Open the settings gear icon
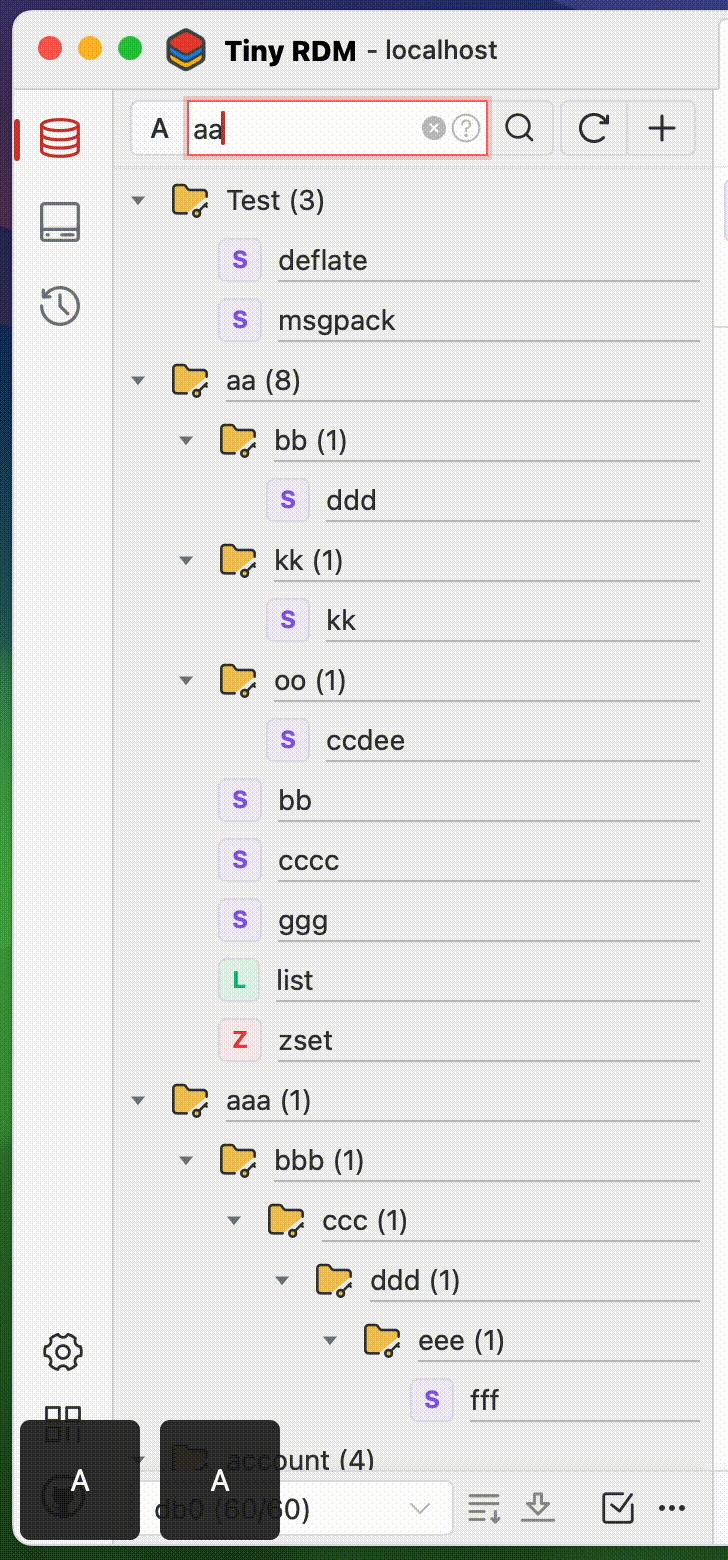This screenshot has height=1560, width=728. (63, 1352)
